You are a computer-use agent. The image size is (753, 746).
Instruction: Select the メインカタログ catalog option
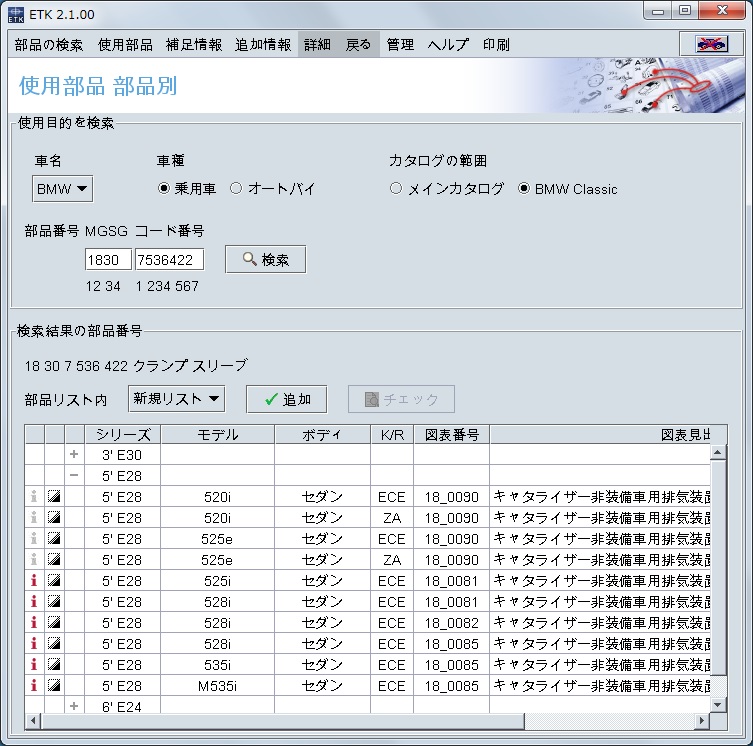[396, 188]
